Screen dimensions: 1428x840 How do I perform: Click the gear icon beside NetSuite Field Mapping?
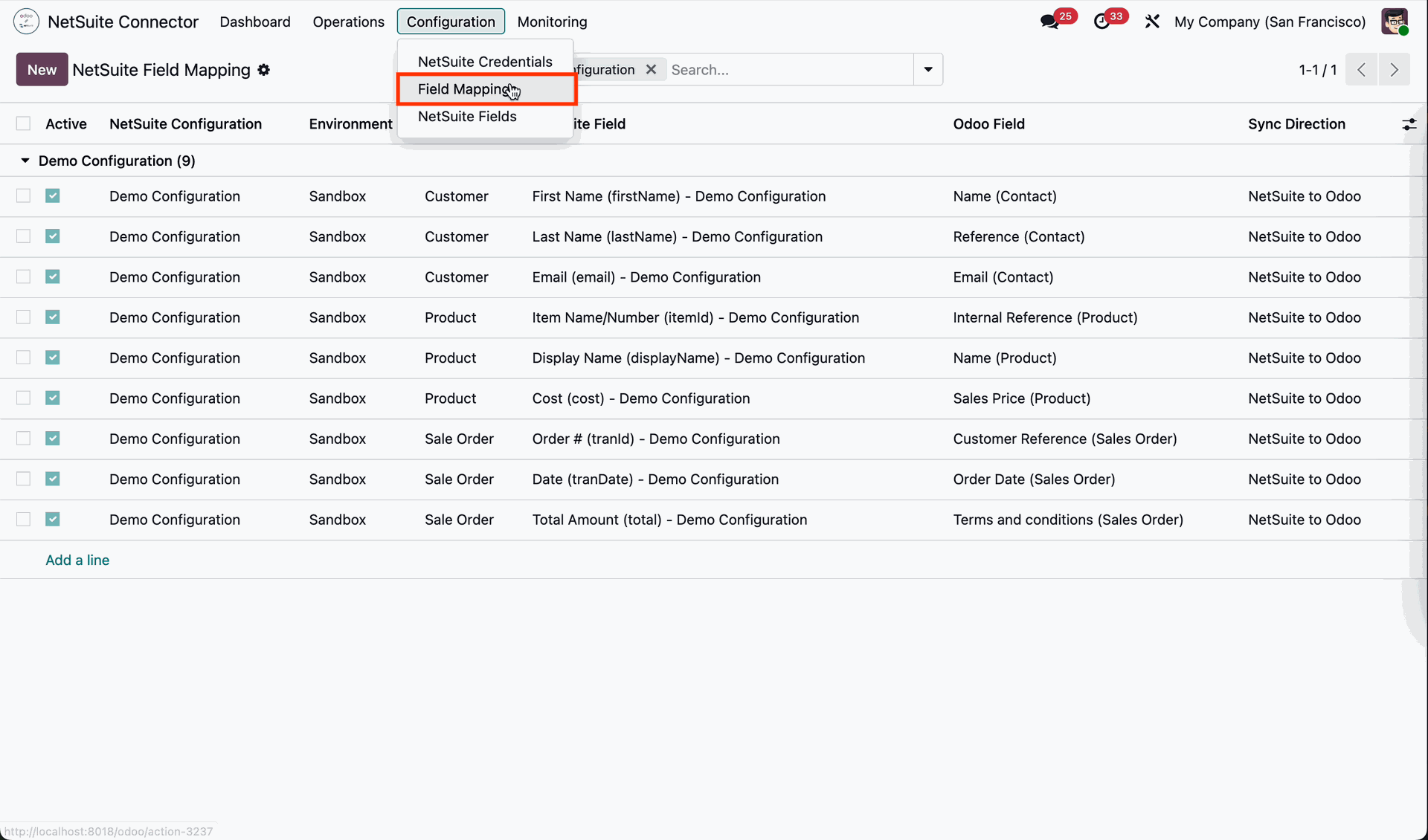264,70
